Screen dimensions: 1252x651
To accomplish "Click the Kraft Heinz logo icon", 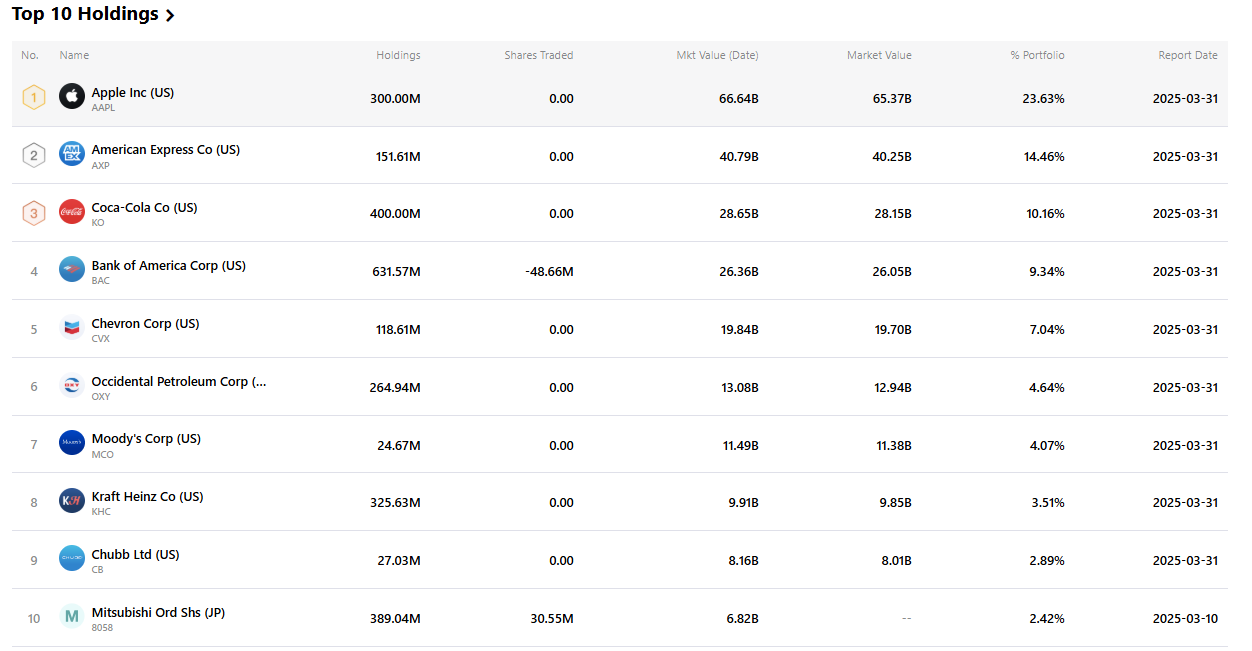I will click(72, 501).
